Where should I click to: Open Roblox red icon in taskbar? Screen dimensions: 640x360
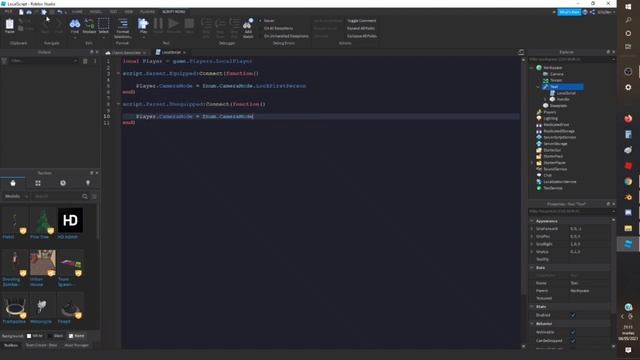coord(628,166)
